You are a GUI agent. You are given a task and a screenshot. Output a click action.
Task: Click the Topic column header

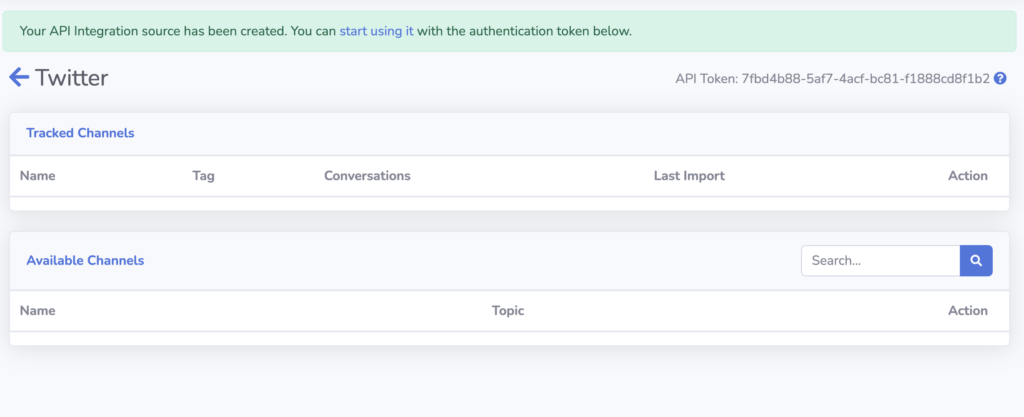pos(508,311)
